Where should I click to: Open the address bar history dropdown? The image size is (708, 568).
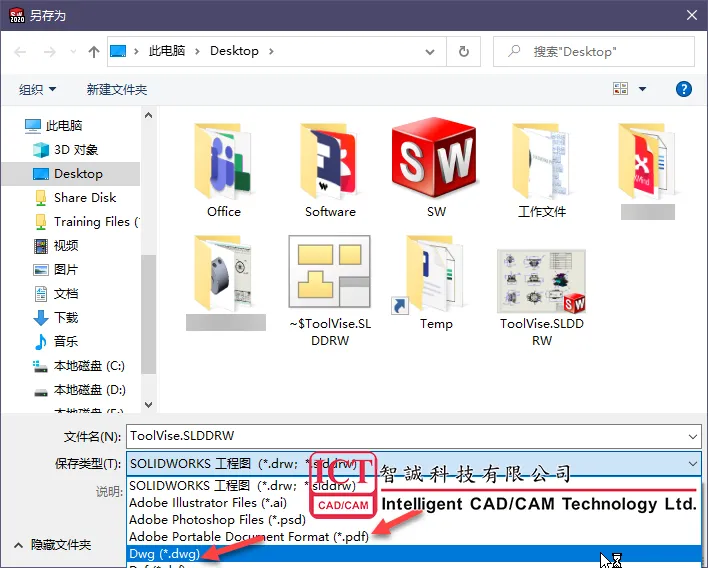pyautogui.click(x=430, y=52)
